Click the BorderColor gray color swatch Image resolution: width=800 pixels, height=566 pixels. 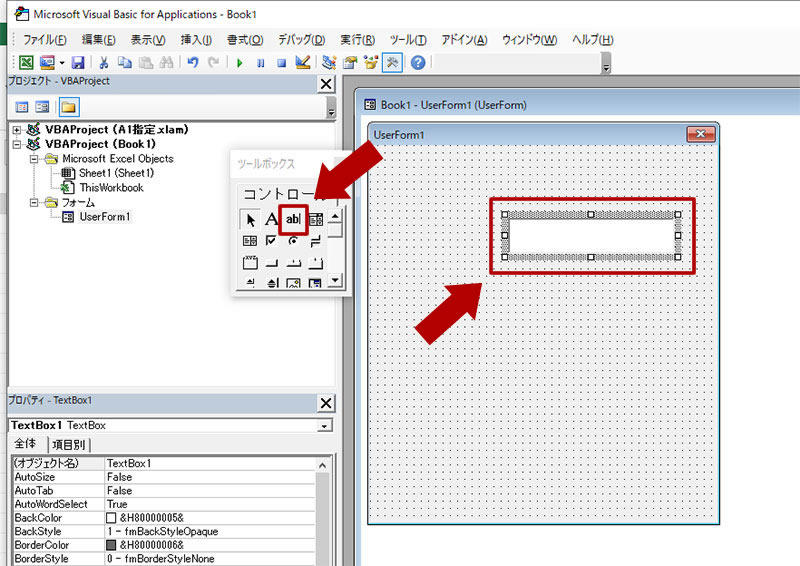click(111, 545)
